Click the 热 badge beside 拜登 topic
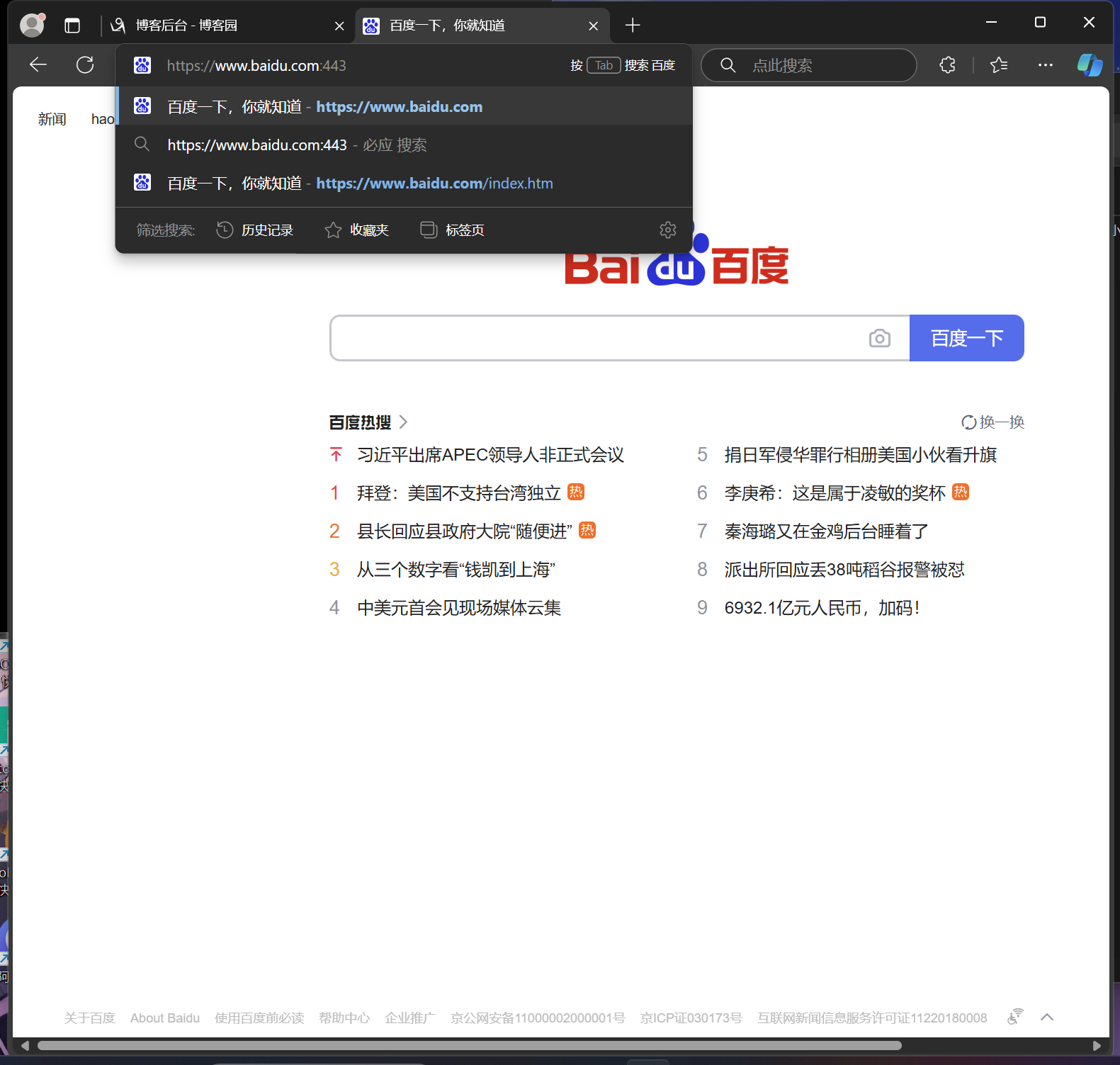Viewport: 1120px width, 1065px height. click(x=577, y=492)
